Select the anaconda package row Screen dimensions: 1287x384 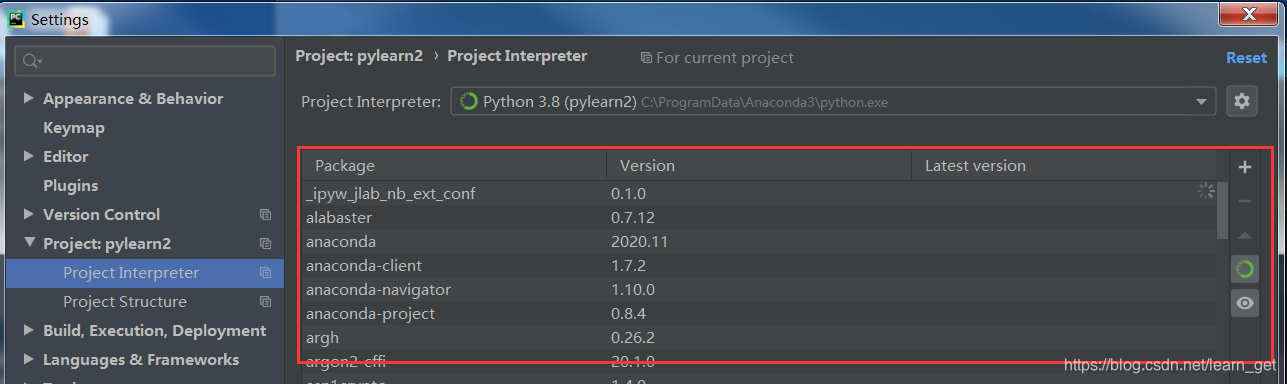tap(758, 241)
